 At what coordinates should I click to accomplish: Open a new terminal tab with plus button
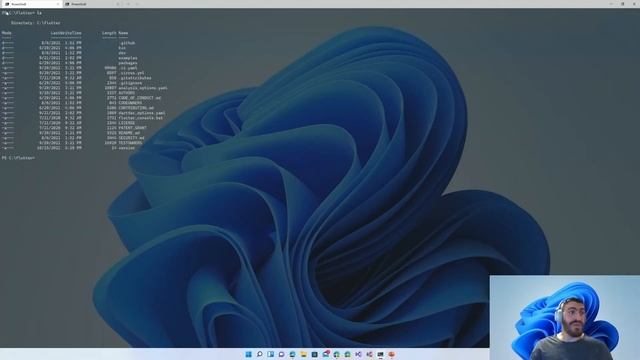tap(128, 4)
